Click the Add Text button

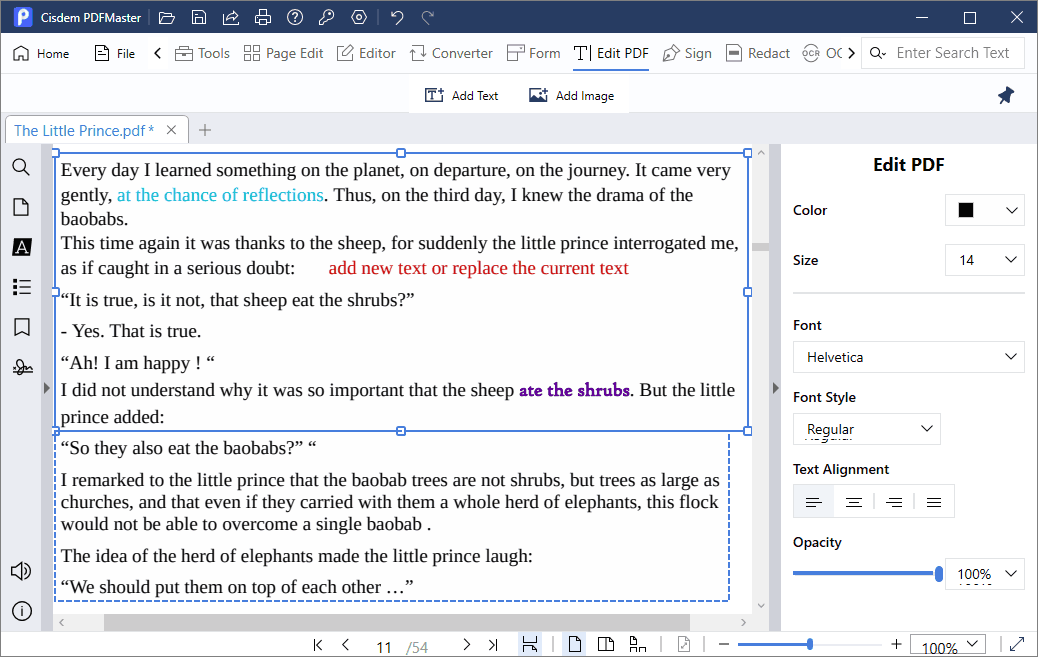tap(461, 95)
